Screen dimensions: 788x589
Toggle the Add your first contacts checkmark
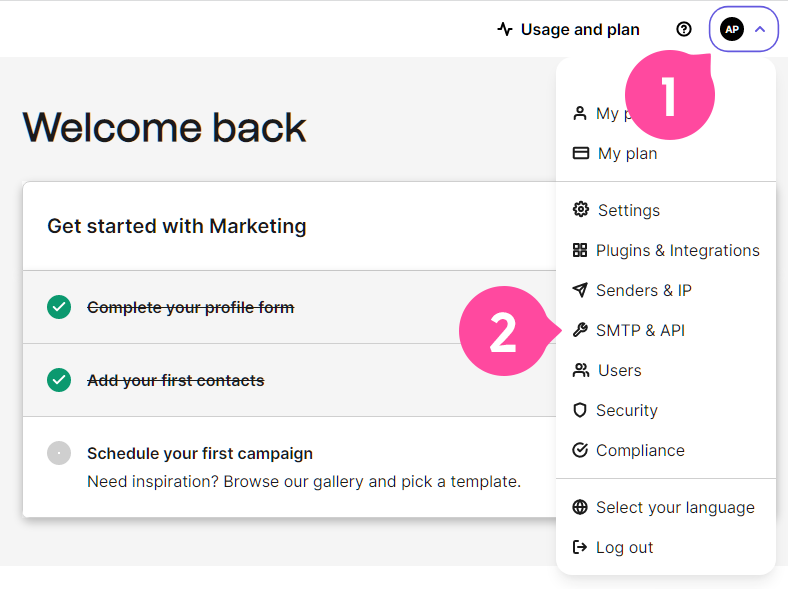click(59, 380)
